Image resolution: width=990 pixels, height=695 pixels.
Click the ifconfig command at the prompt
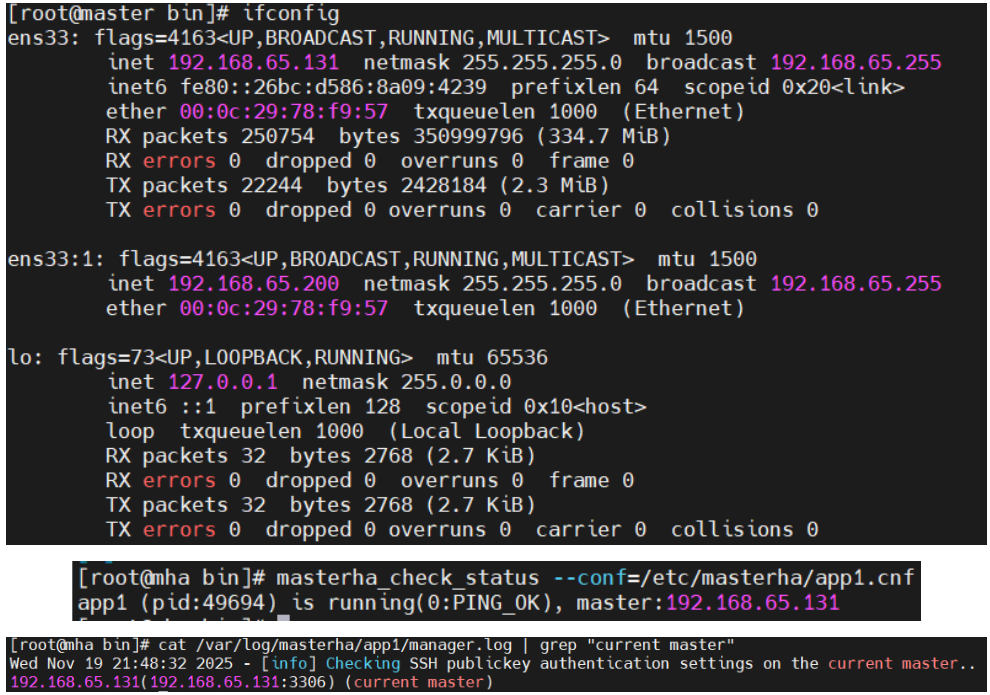click(291, 14)
